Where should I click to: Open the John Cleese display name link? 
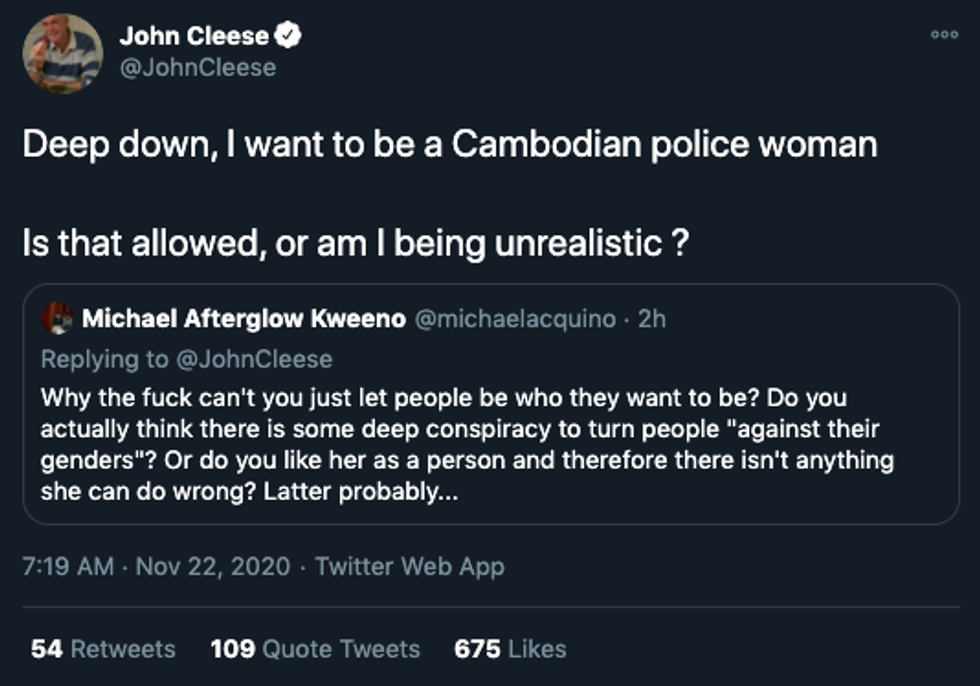tap(194, 36)
